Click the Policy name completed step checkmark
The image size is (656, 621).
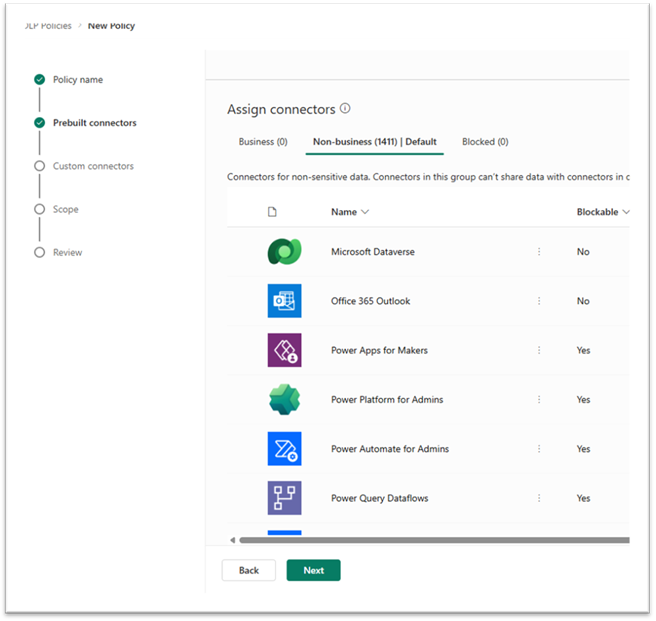click(x=40, y=80)
